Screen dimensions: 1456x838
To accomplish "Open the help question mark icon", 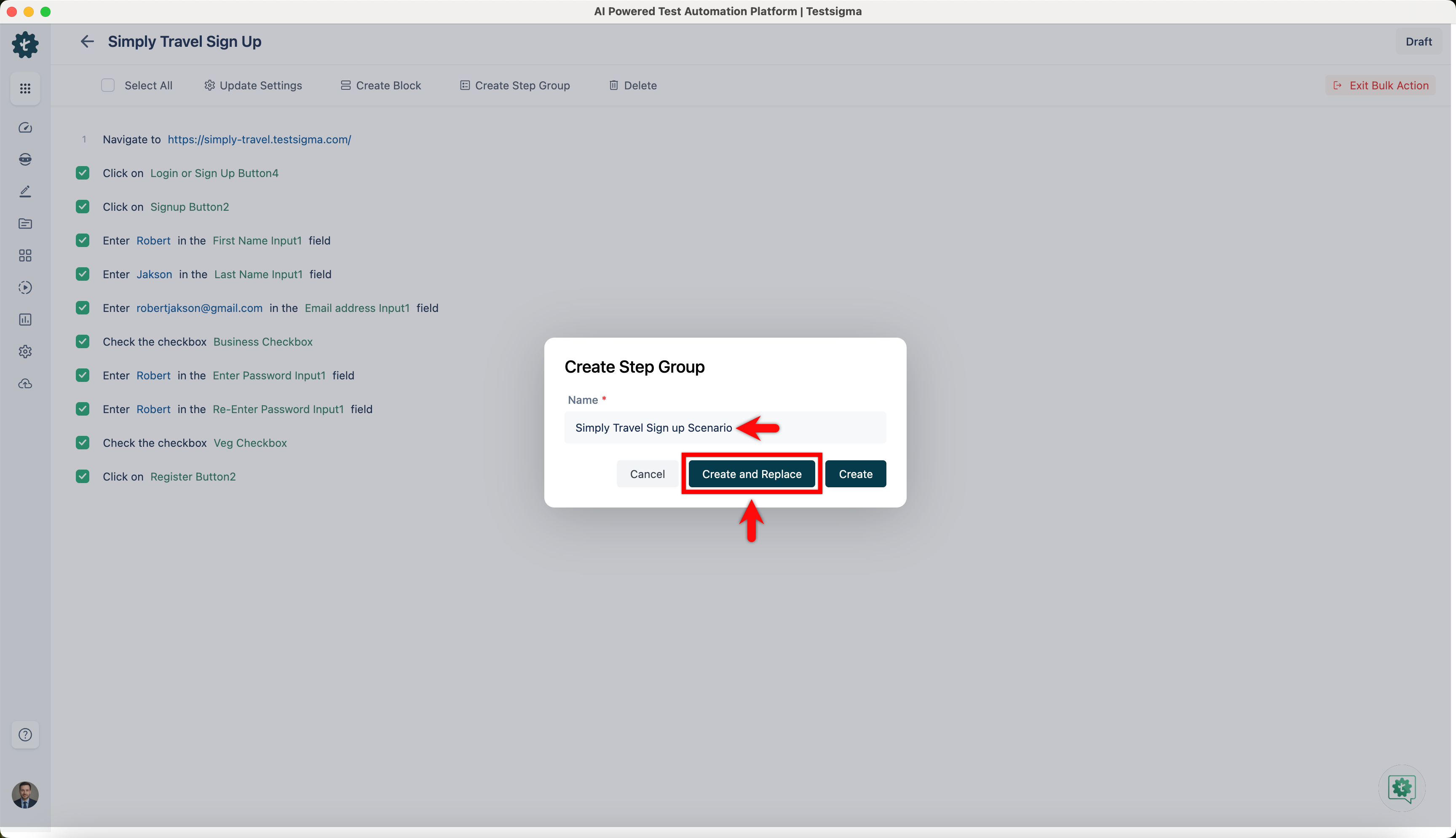I will click(x=25, y=735).
